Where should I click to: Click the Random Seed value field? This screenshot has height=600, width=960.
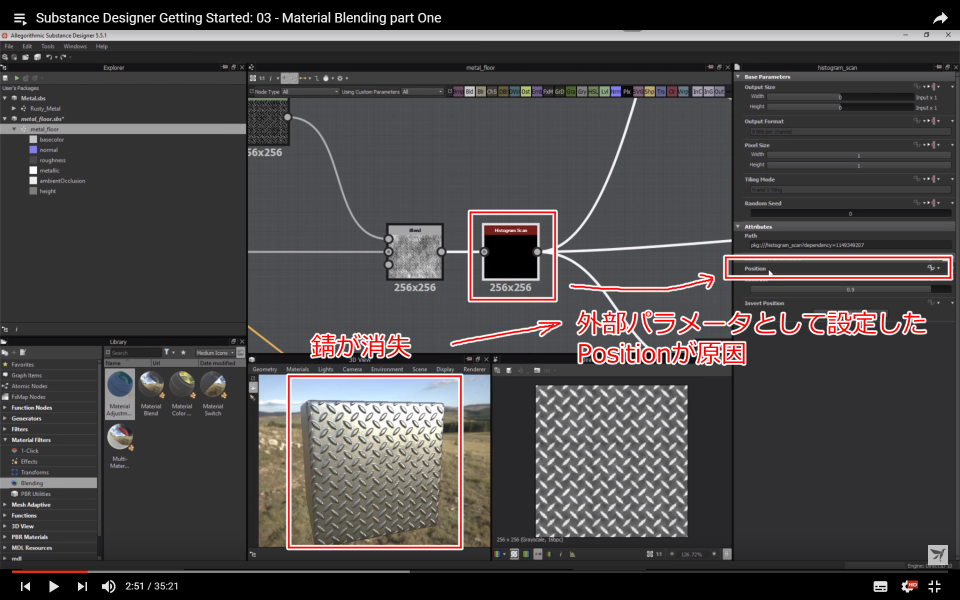pos(850,214)
